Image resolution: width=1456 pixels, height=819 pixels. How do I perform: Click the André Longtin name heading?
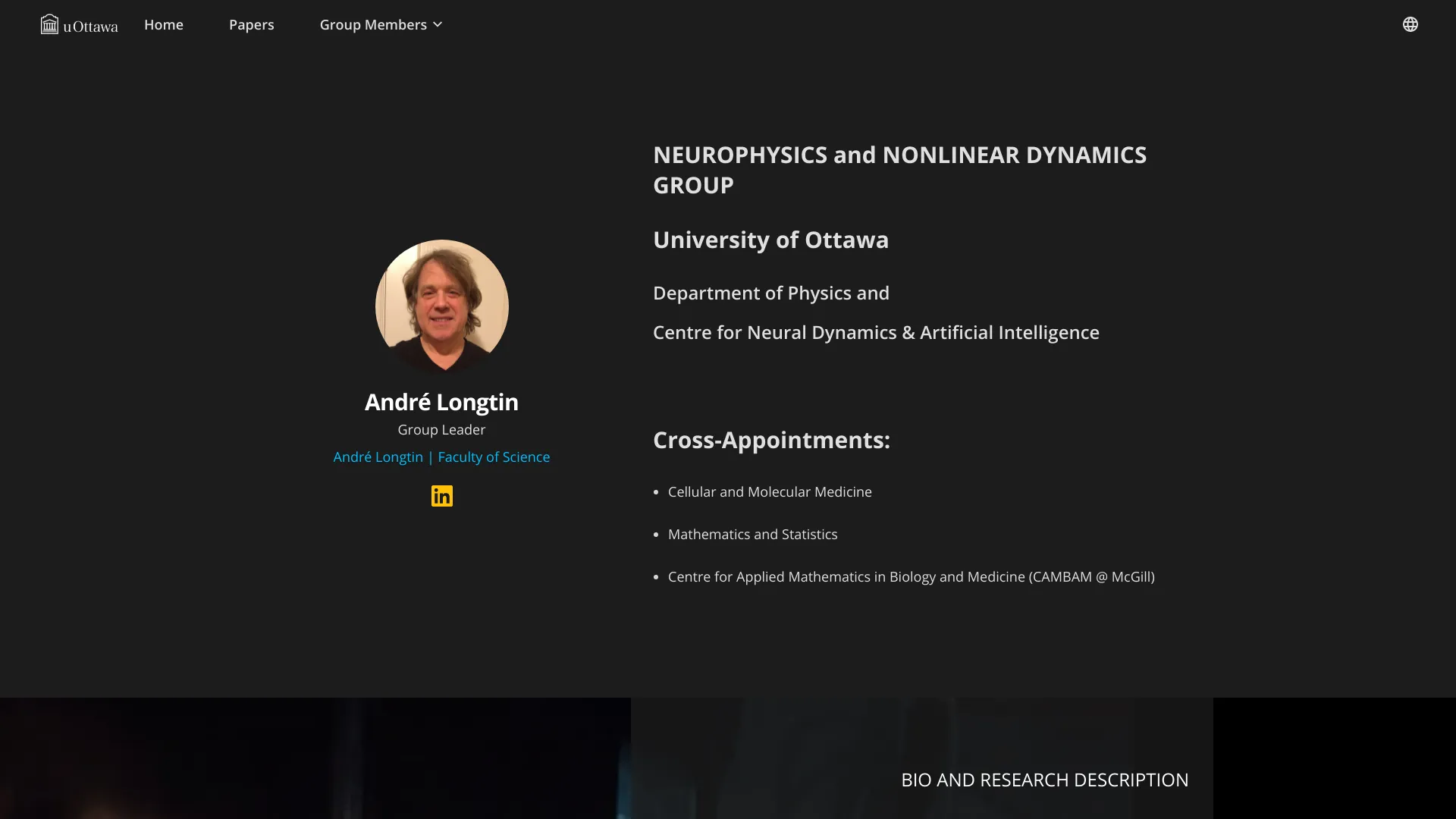[441, 402]
